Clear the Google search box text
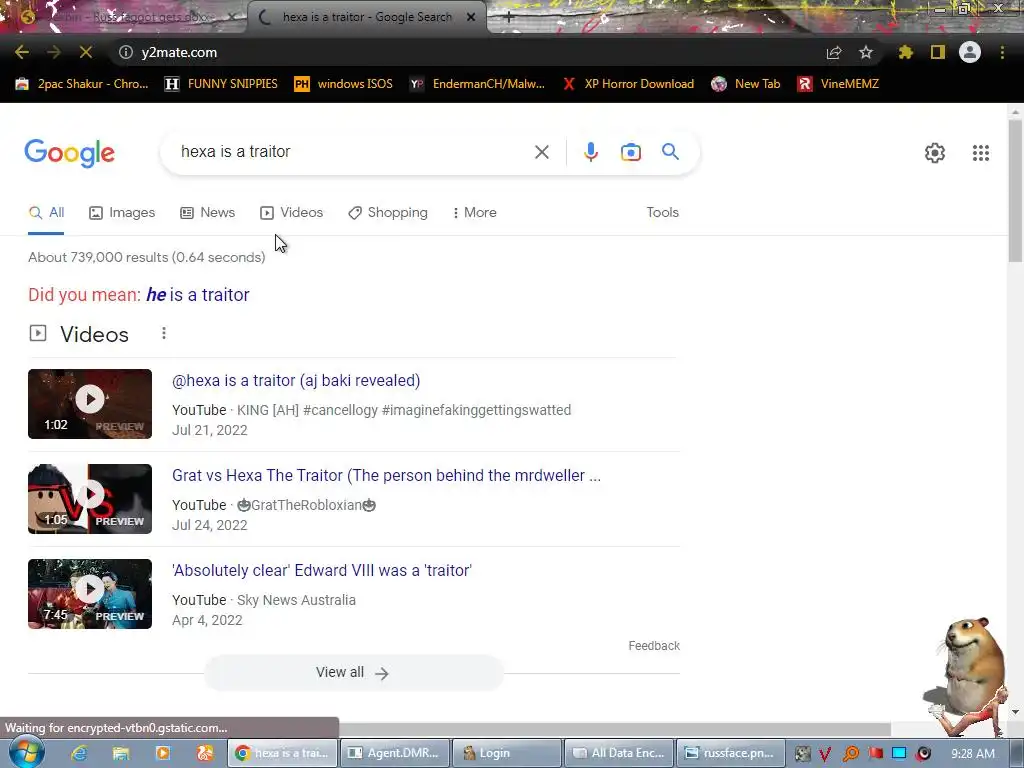Viewport: 1024px width, 768px height. (541, 152)
